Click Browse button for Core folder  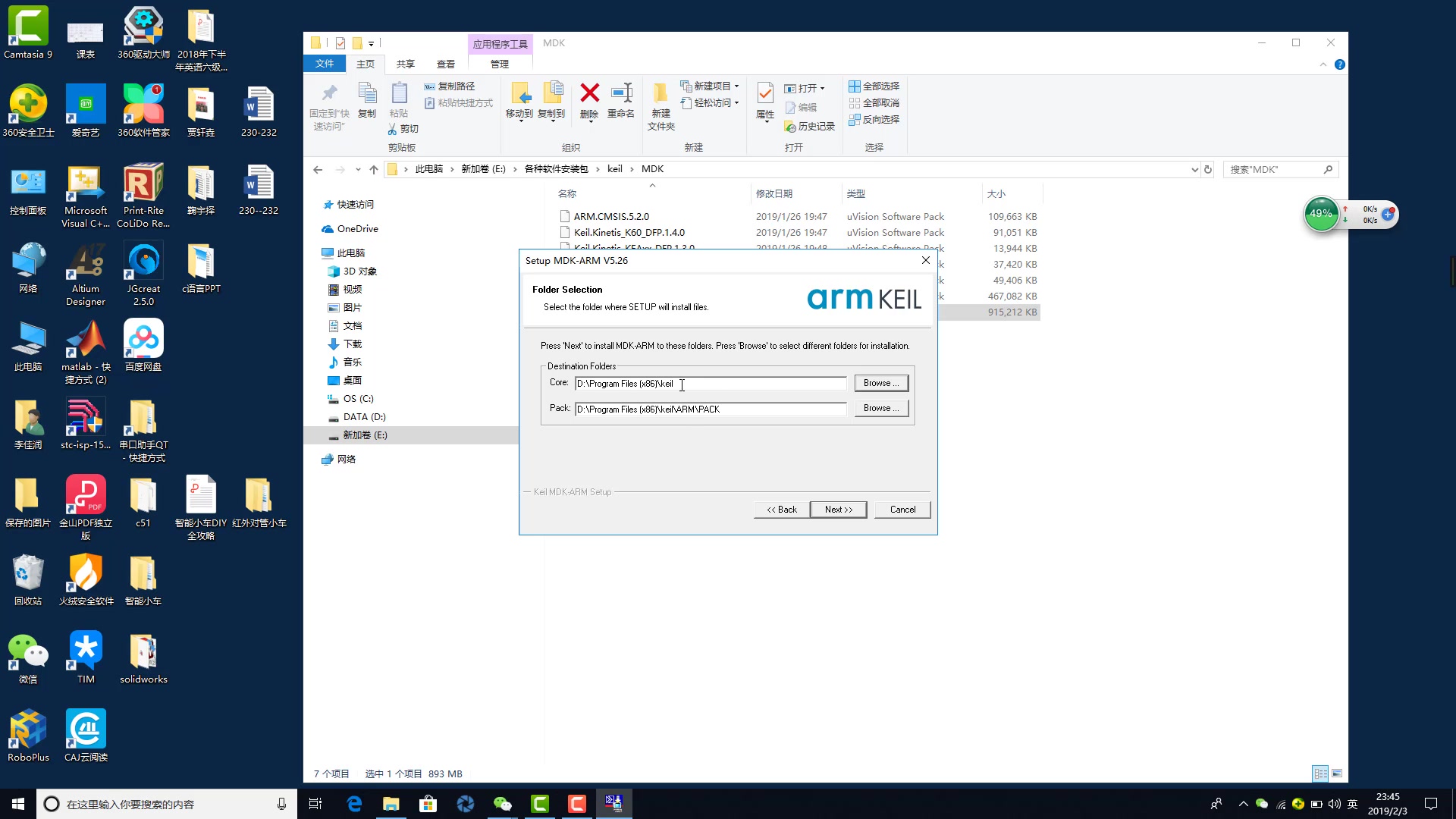(880, 383)
